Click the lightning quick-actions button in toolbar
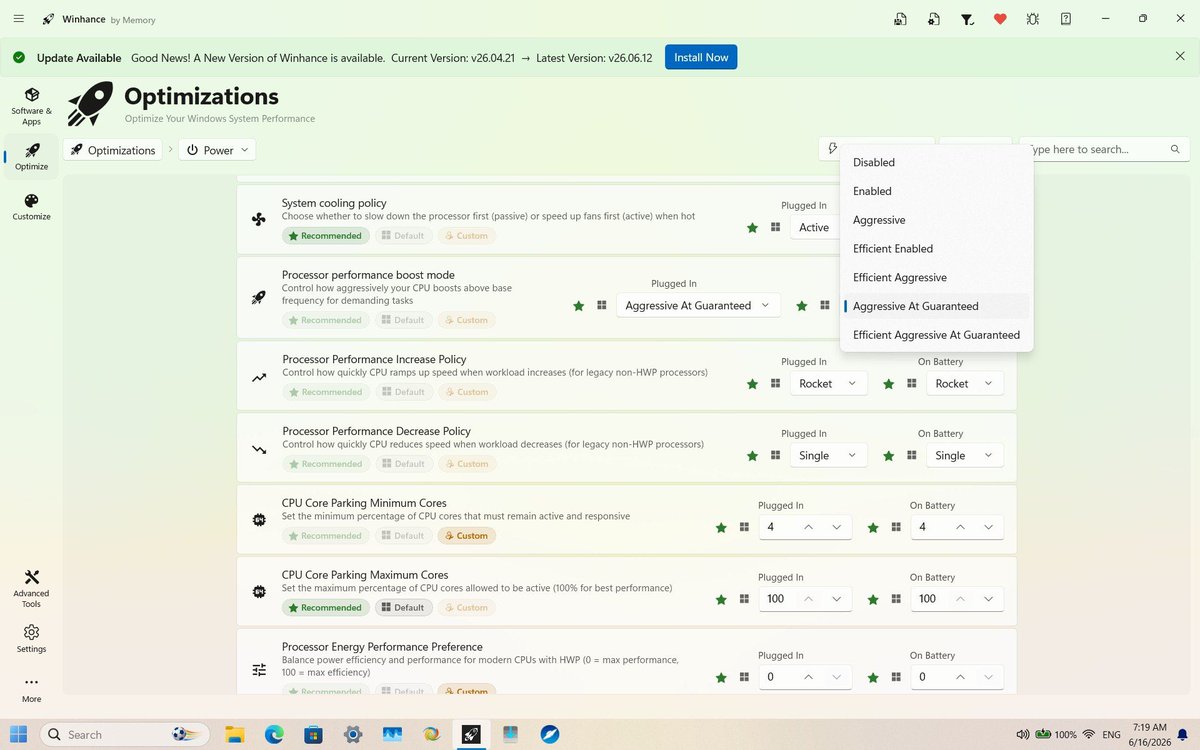The height and width of the screenshot is (750, 1200). coord(832,149)
